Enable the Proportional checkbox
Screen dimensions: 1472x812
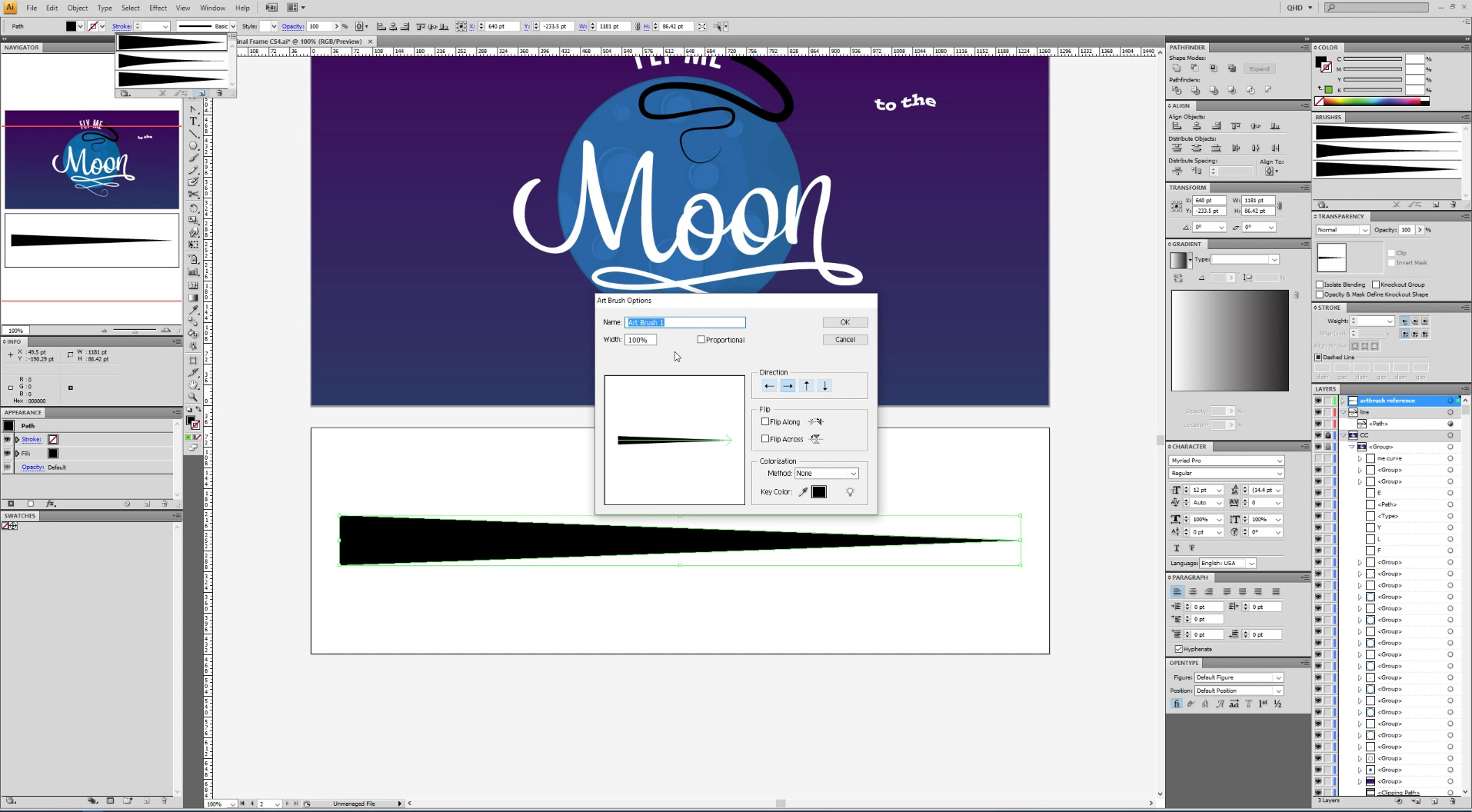click(x=701, y=339)
